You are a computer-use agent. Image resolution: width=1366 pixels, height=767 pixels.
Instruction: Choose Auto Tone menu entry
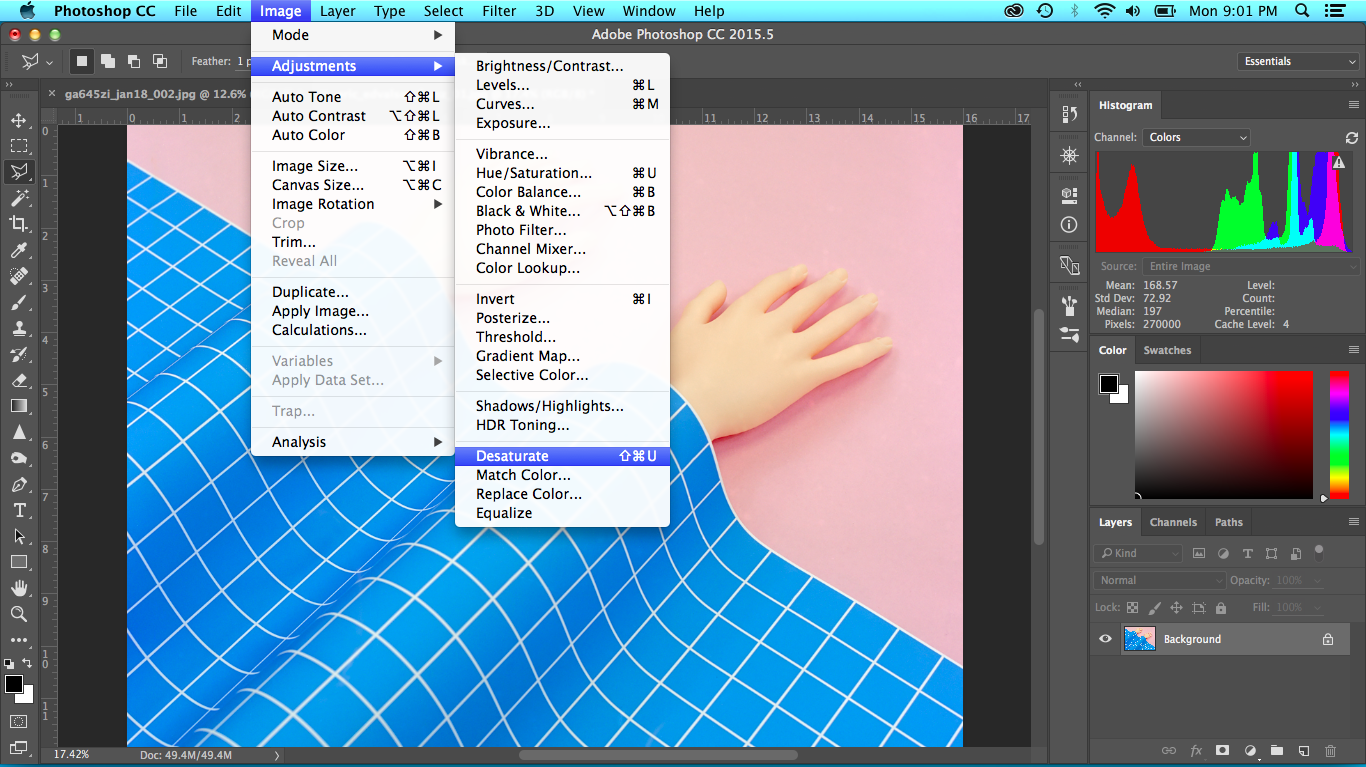tap(352, 97)
